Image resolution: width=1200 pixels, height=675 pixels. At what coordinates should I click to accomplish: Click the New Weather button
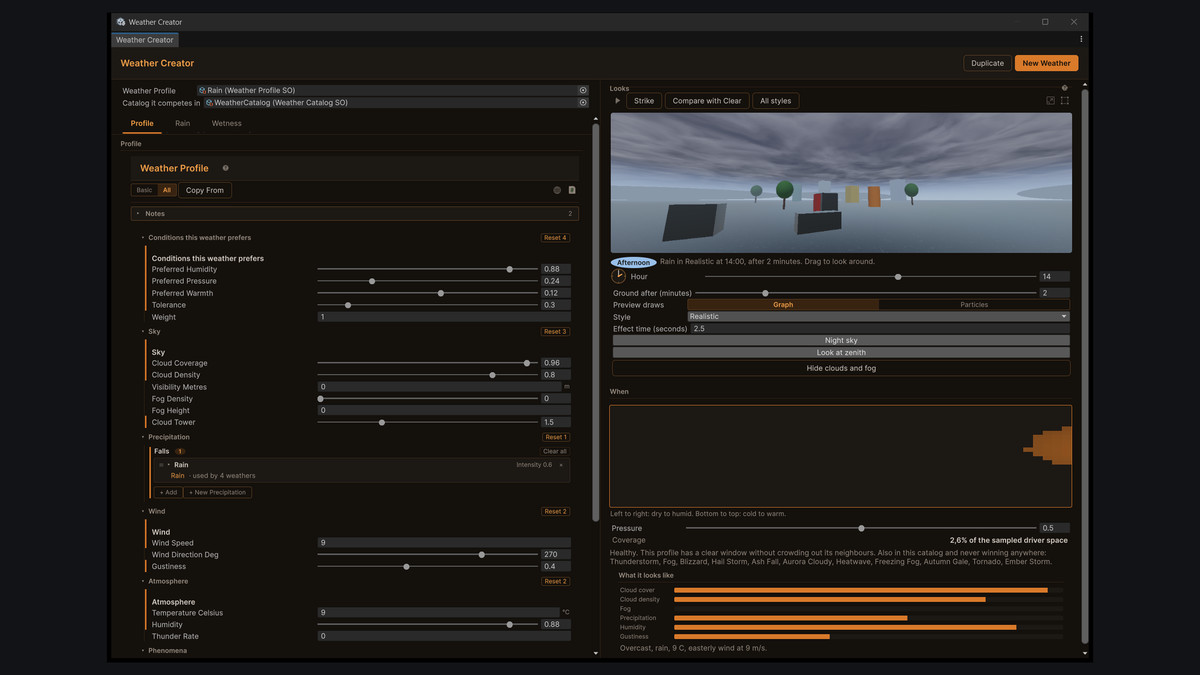[x=1046, y=63]
